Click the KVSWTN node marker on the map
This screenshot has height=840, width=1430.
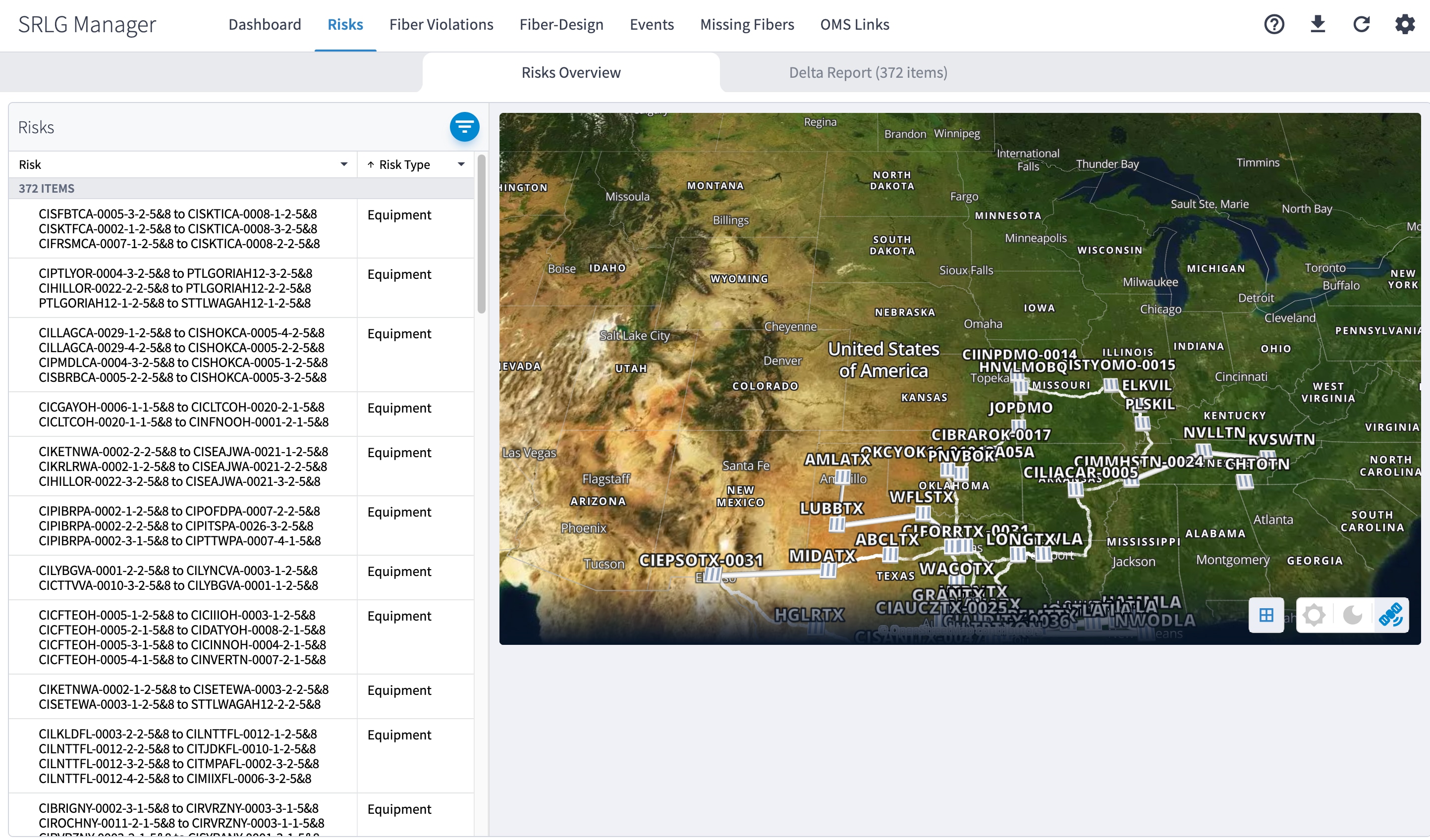click(1267, 456)
